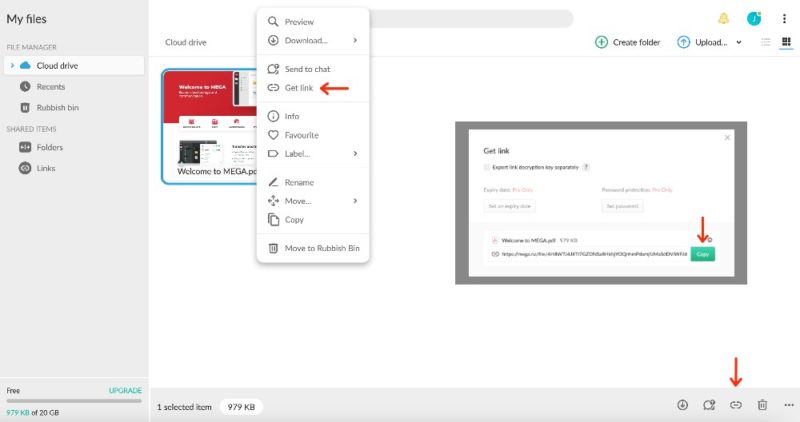The height and width of the screenshot is (422, 800).
Task: Switch to list view icon
Action: (x=765, y=42)
